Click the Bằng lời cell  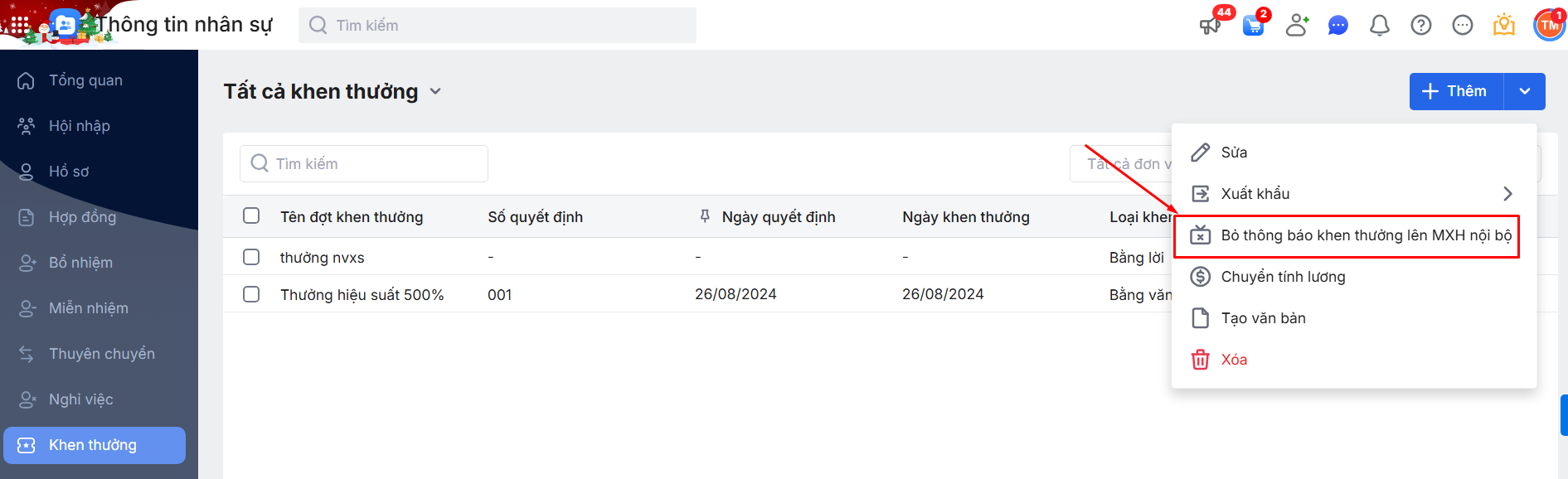point(1137,258)
